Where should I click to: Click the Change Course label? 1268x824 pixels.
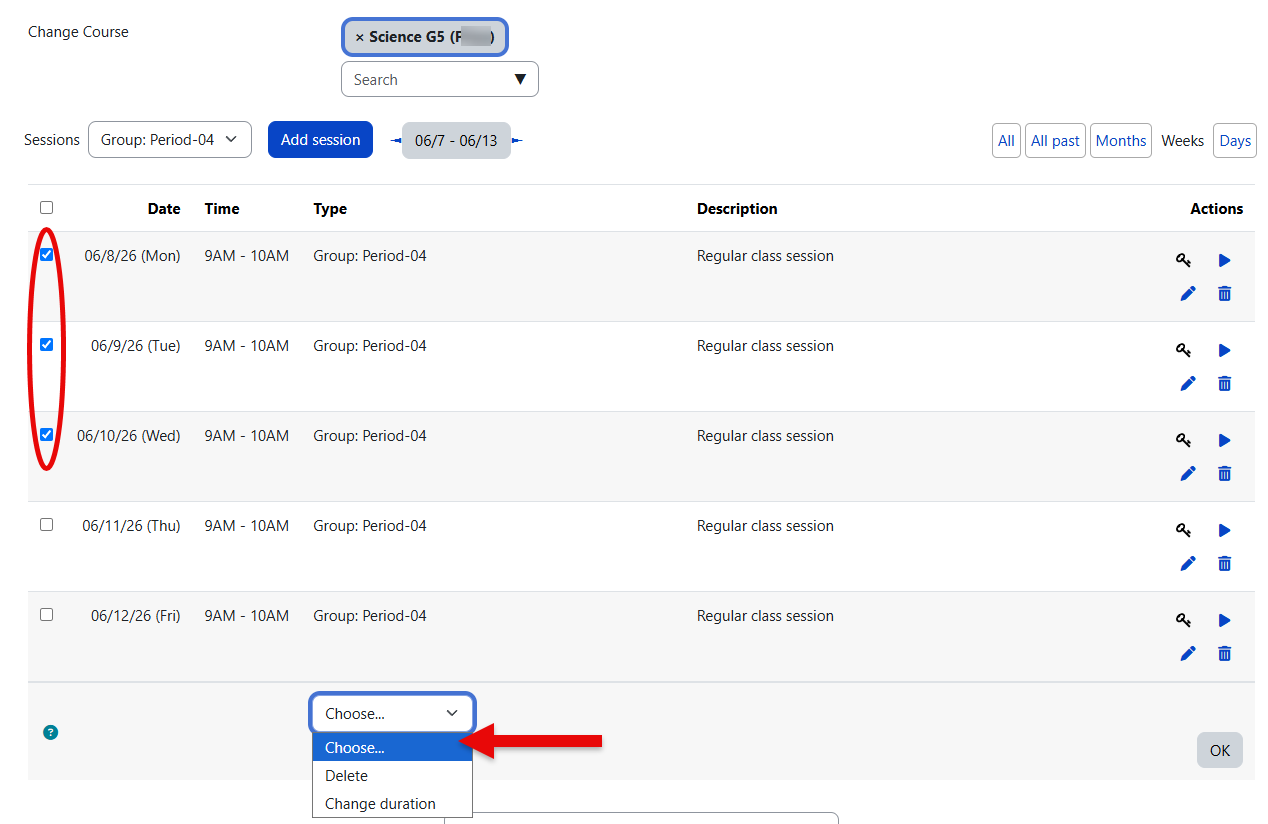78,32
